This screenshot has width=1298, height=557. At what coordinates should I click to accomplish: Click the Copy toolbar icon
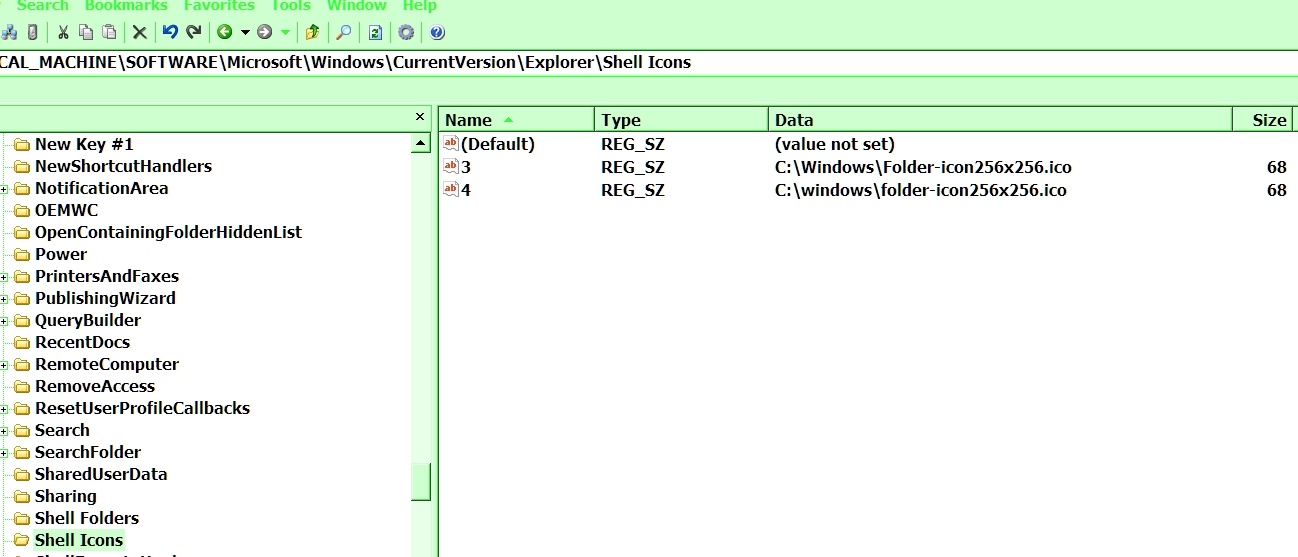pos(86,32)
